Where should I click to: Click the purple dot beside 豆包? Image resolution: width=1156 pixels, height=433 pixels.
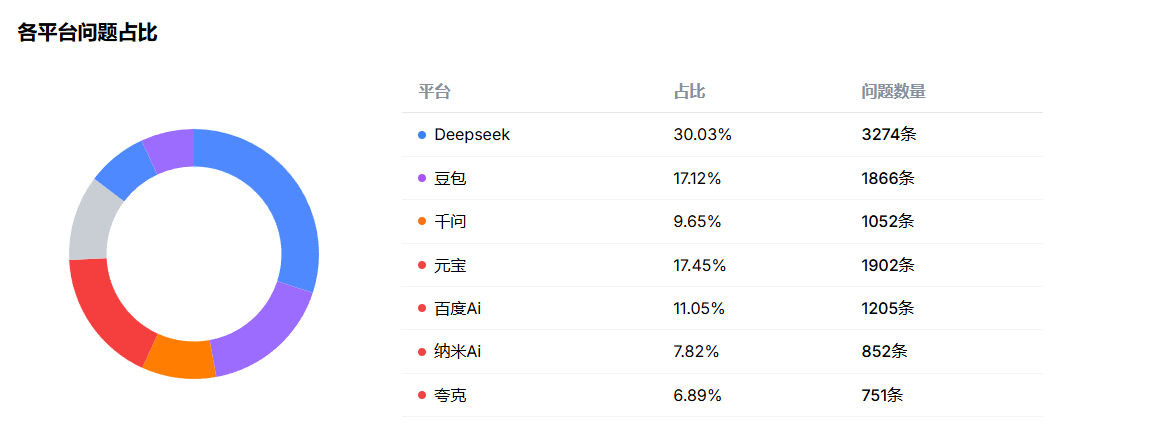[x=422, y=178]
